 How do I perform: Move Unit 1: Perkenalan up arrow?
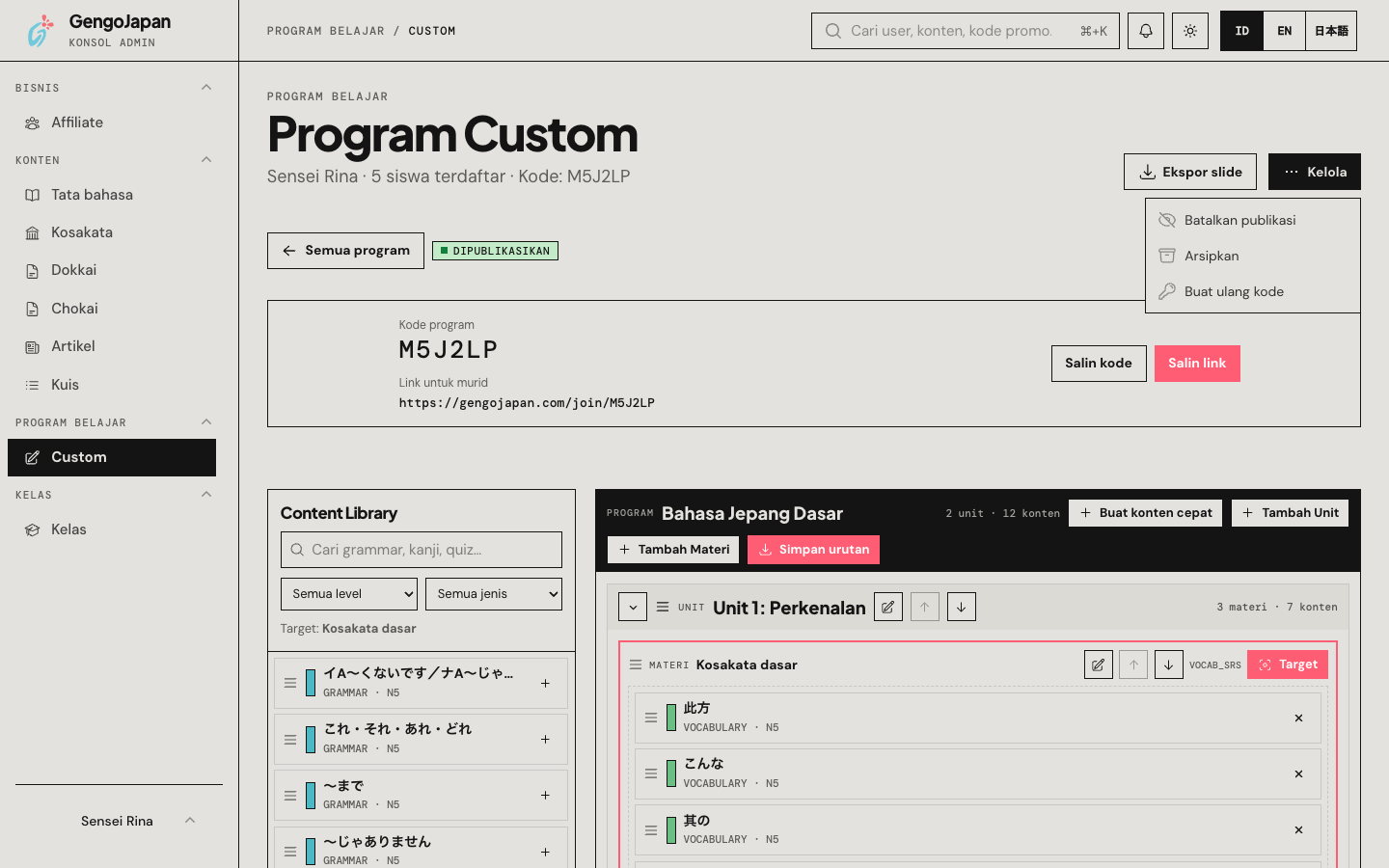click(925, 607)
